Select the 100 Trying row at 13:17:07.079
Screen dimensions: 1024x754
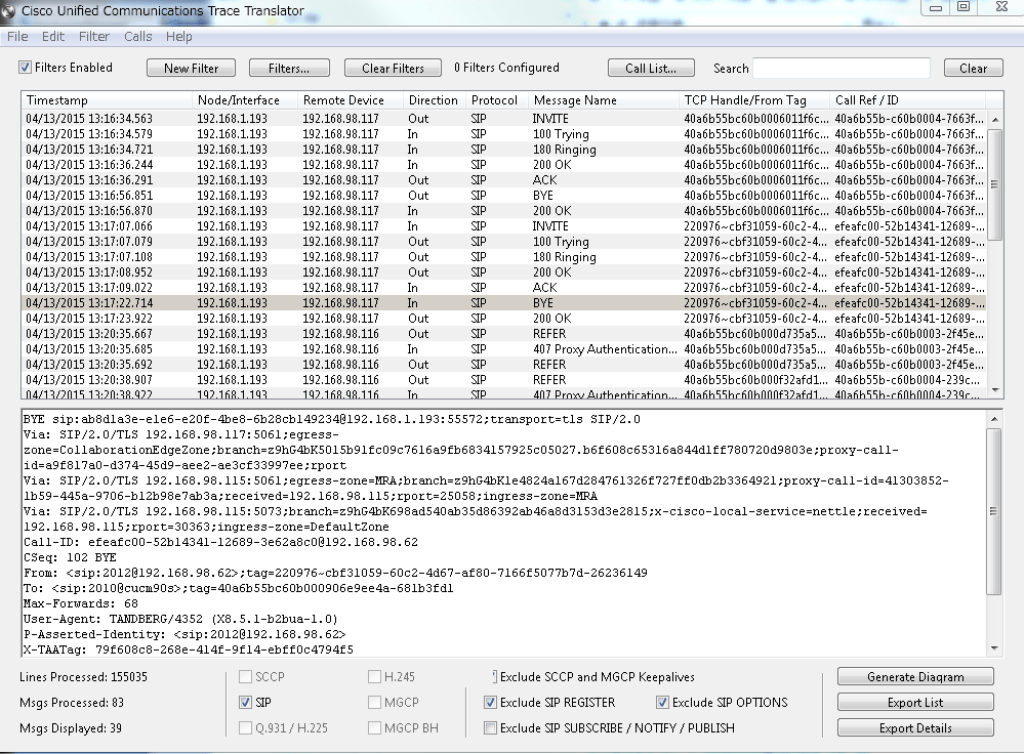(504, 242)
